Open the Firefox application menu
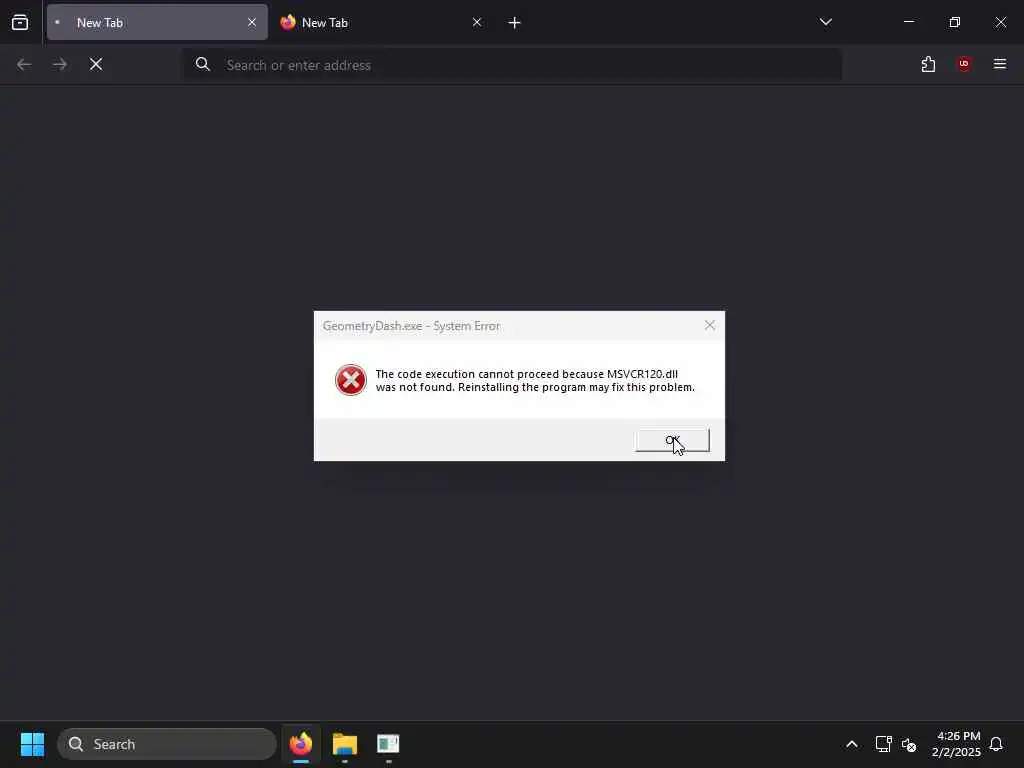The width and height of the screenshot is (1024, 768). pyautogui.click(x=1000, y=64)
